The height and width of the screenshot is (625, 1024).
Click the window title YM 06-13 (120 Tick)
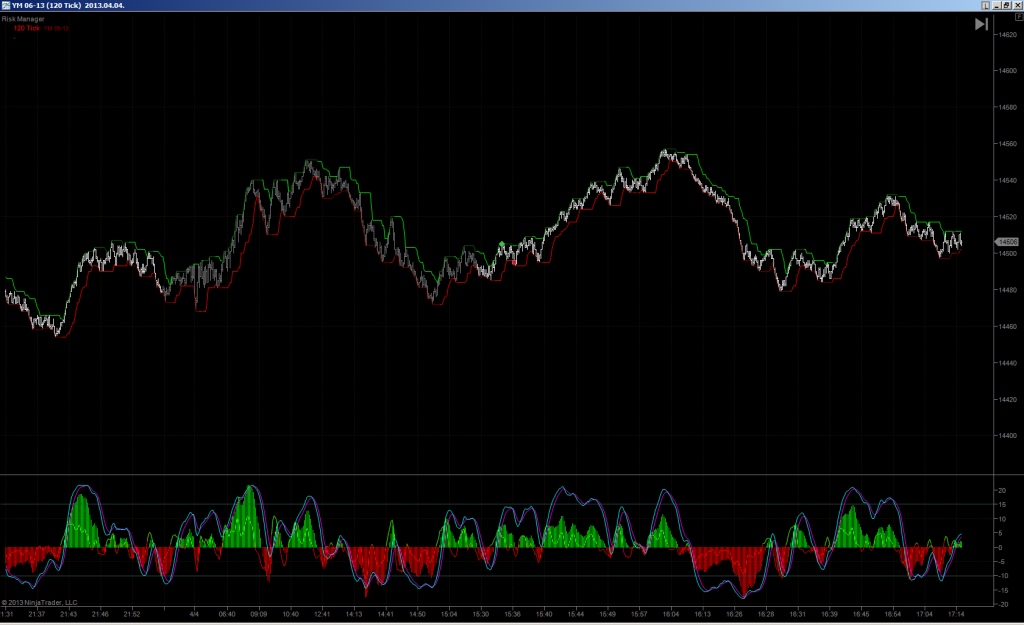46,5
